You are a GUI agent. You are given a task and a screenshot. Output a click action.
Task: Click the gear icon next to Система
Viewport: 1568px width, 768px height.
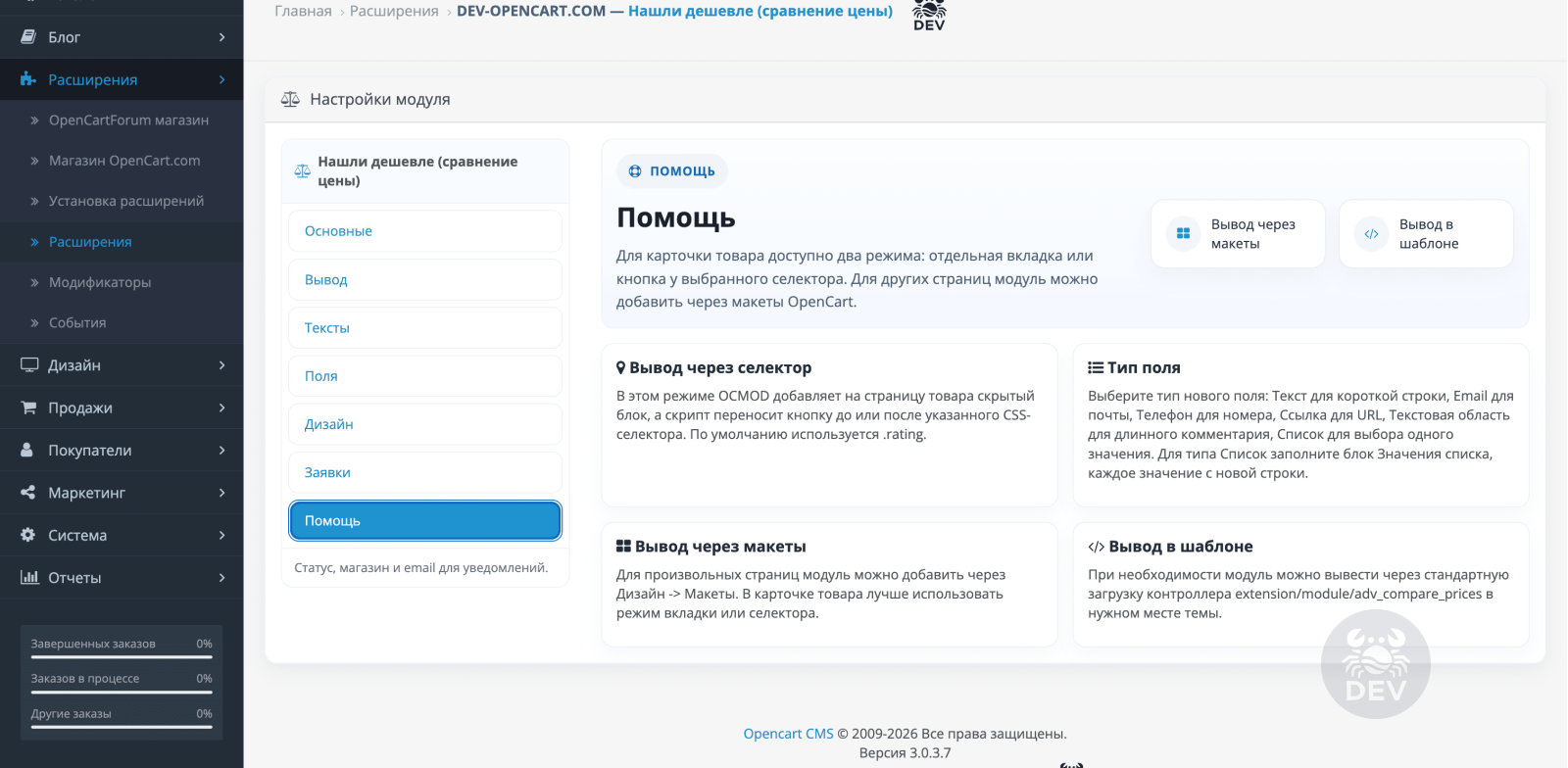[28, 535]
